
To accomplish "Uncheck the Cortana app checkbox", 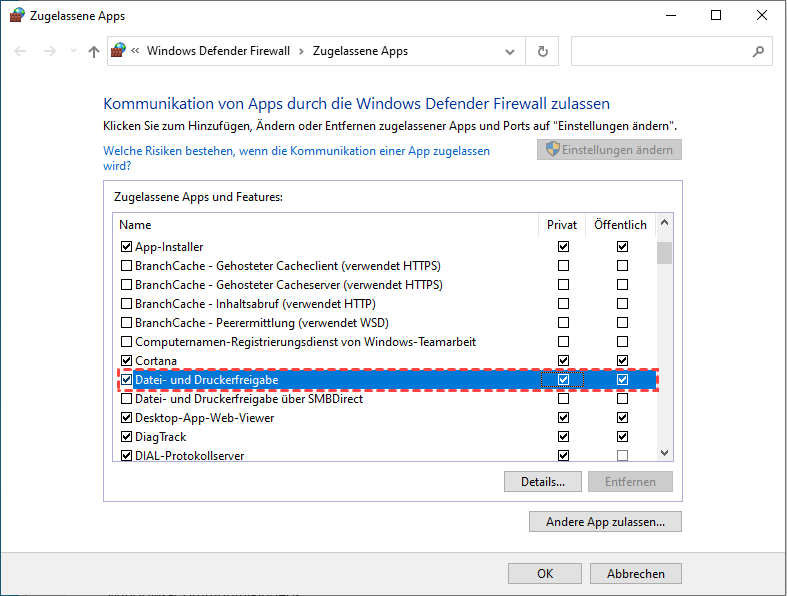I will point(126,360).
